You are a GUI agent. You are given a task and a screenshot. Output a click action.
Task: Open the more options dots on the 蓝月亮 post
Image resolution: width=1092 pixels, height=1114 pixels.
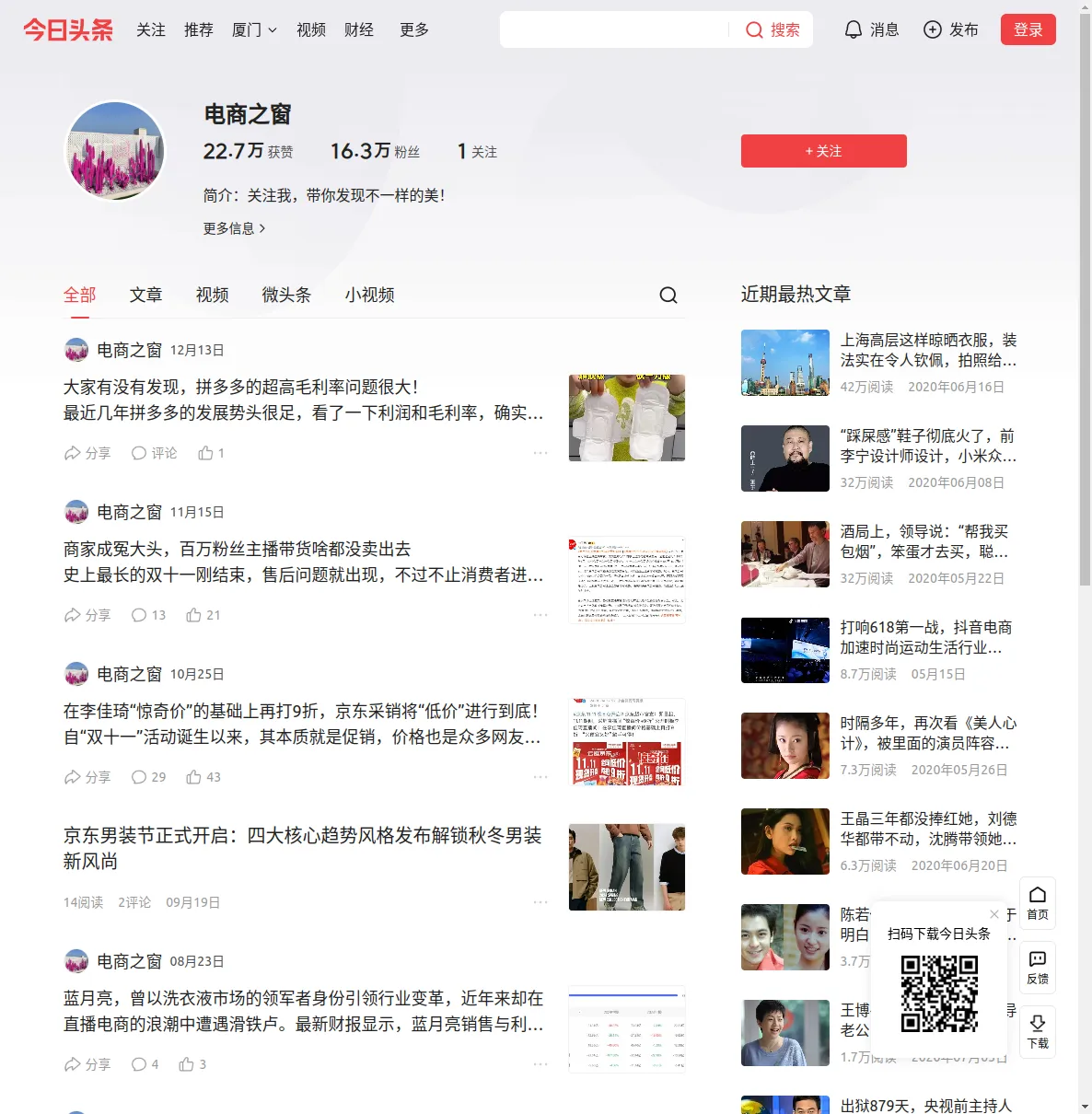click(x=540, y=1064)
